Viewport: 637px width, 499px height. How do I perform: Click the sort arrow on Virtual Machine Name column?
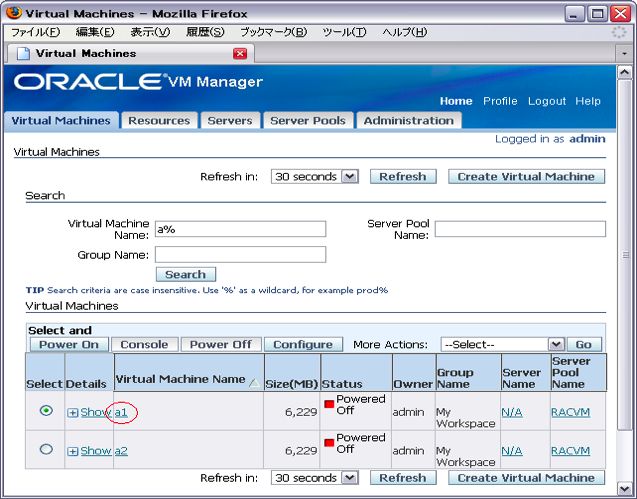(x=254, y=382)
